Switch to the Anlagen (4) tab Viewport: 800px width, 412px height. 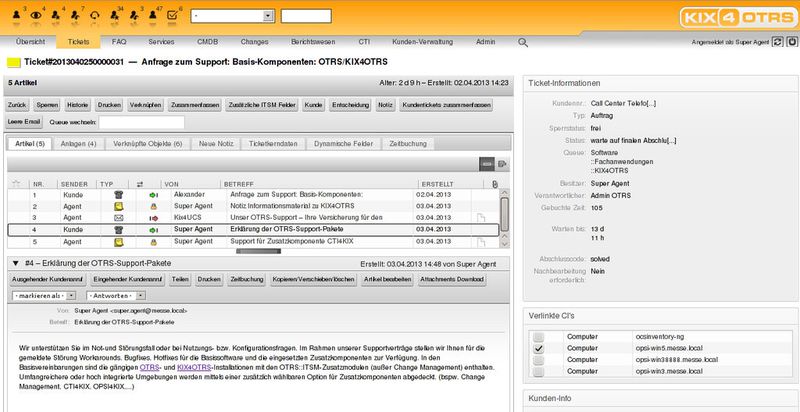coord(79,144)
